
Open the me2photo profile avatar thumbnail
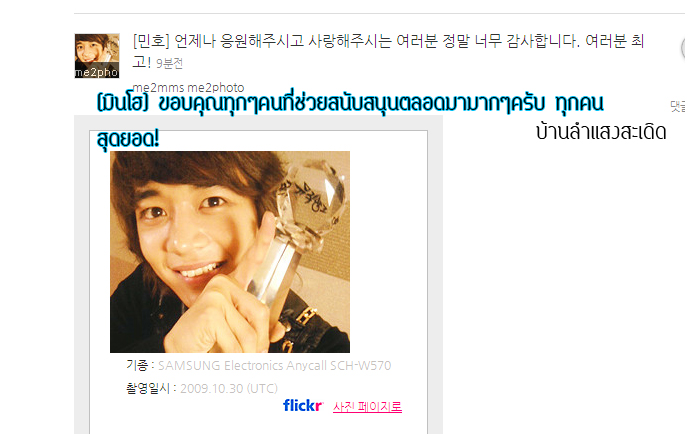[x=97, y=56]
